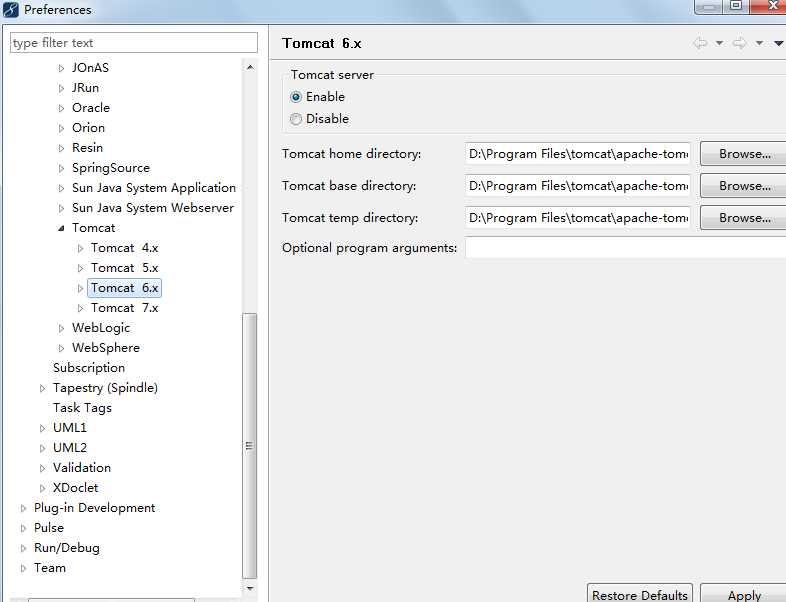
Task: Expand the WebSphere tree node
Action: click(61, 348)
